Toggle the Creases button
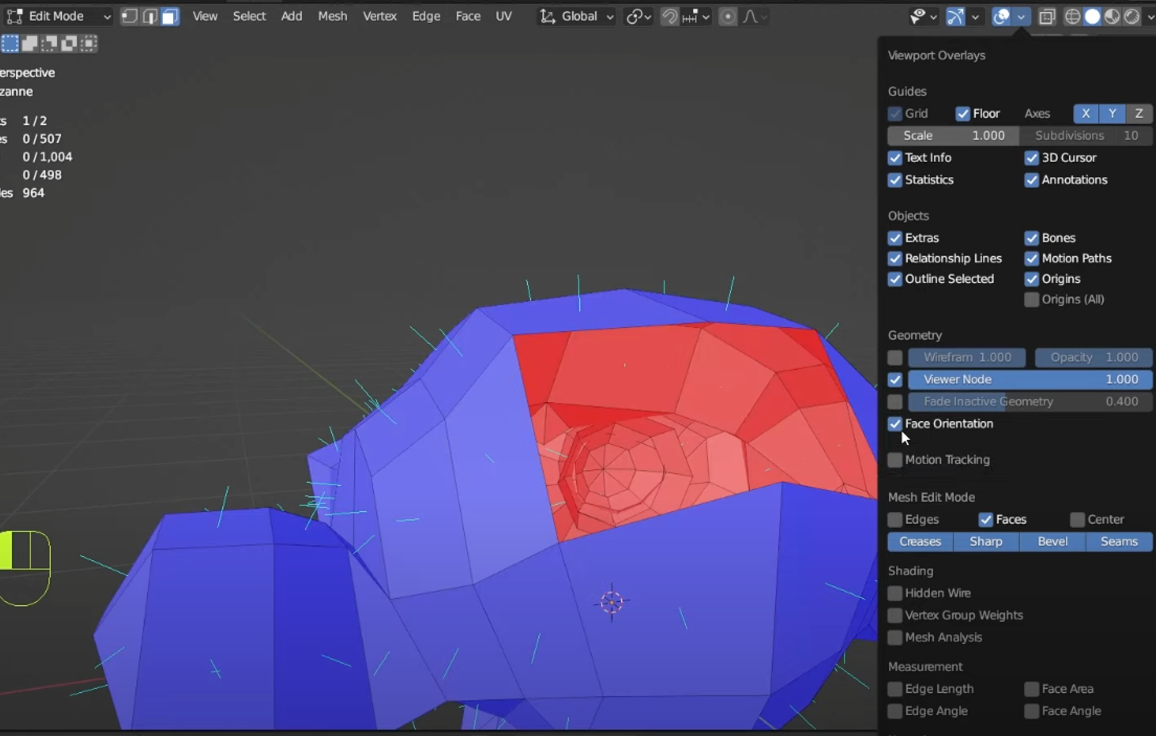 pos(920,542)
